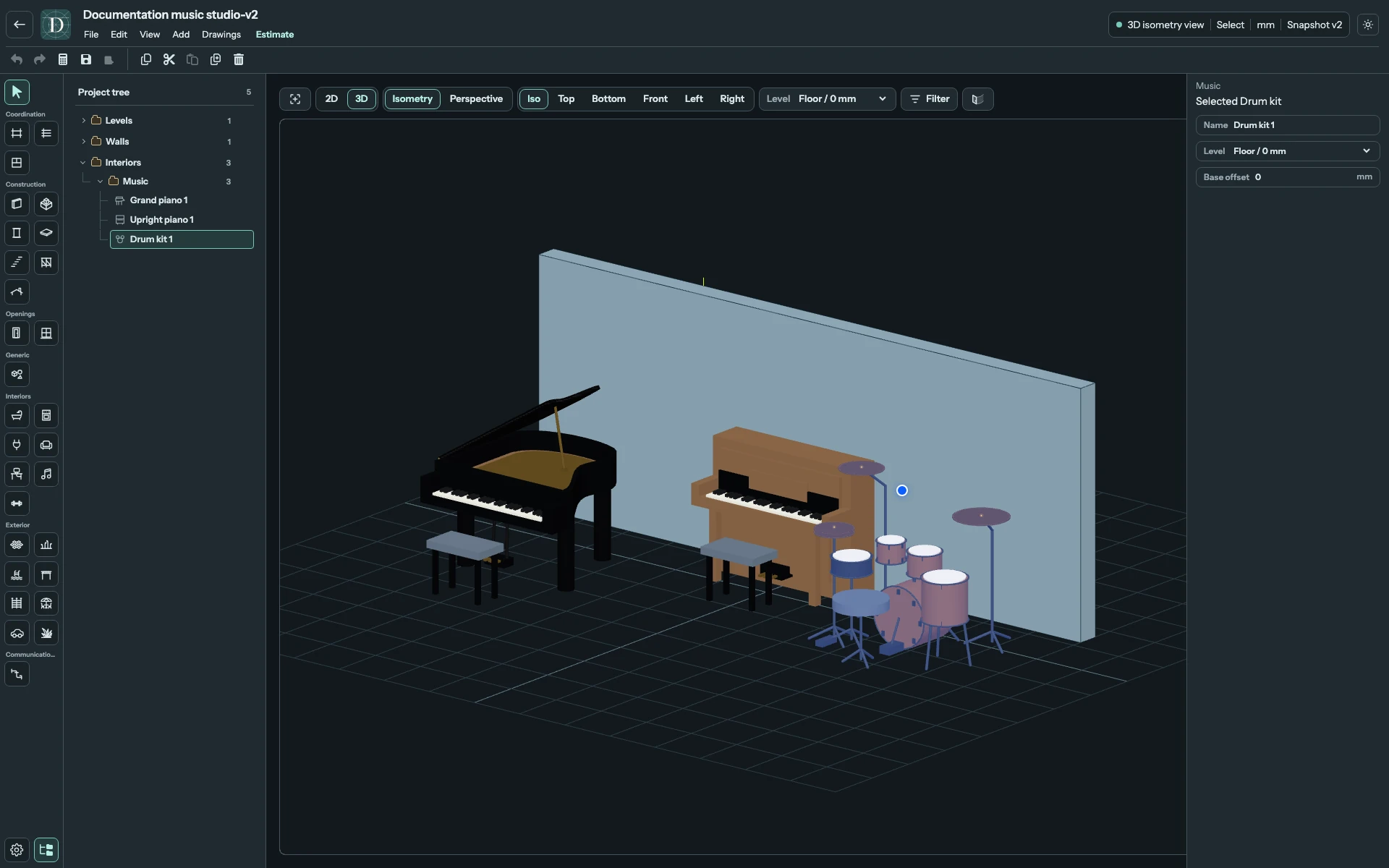Screen dimensions: 1389x868
Task: Click the calculator estimate icon
Action: click(x=63, y=59)
